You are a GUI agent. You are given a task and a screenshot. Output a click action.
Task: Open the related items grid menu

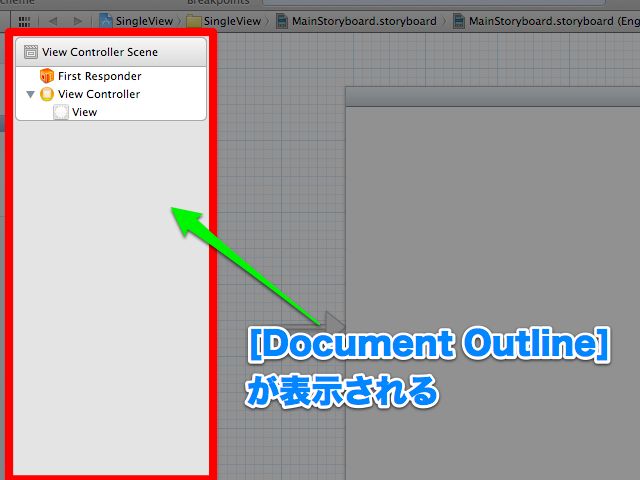tap(24, 21)
